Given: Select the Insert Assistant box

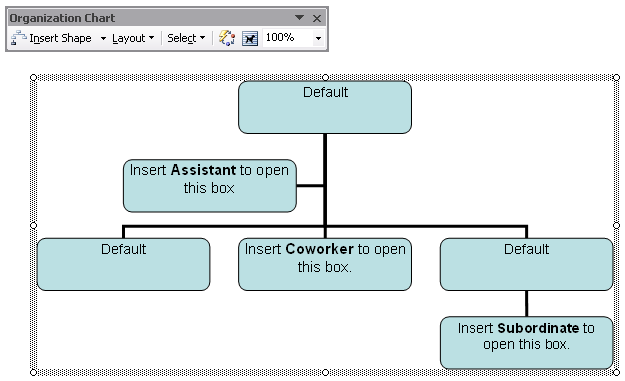Looking at the screenshot, I should point(210,186).
